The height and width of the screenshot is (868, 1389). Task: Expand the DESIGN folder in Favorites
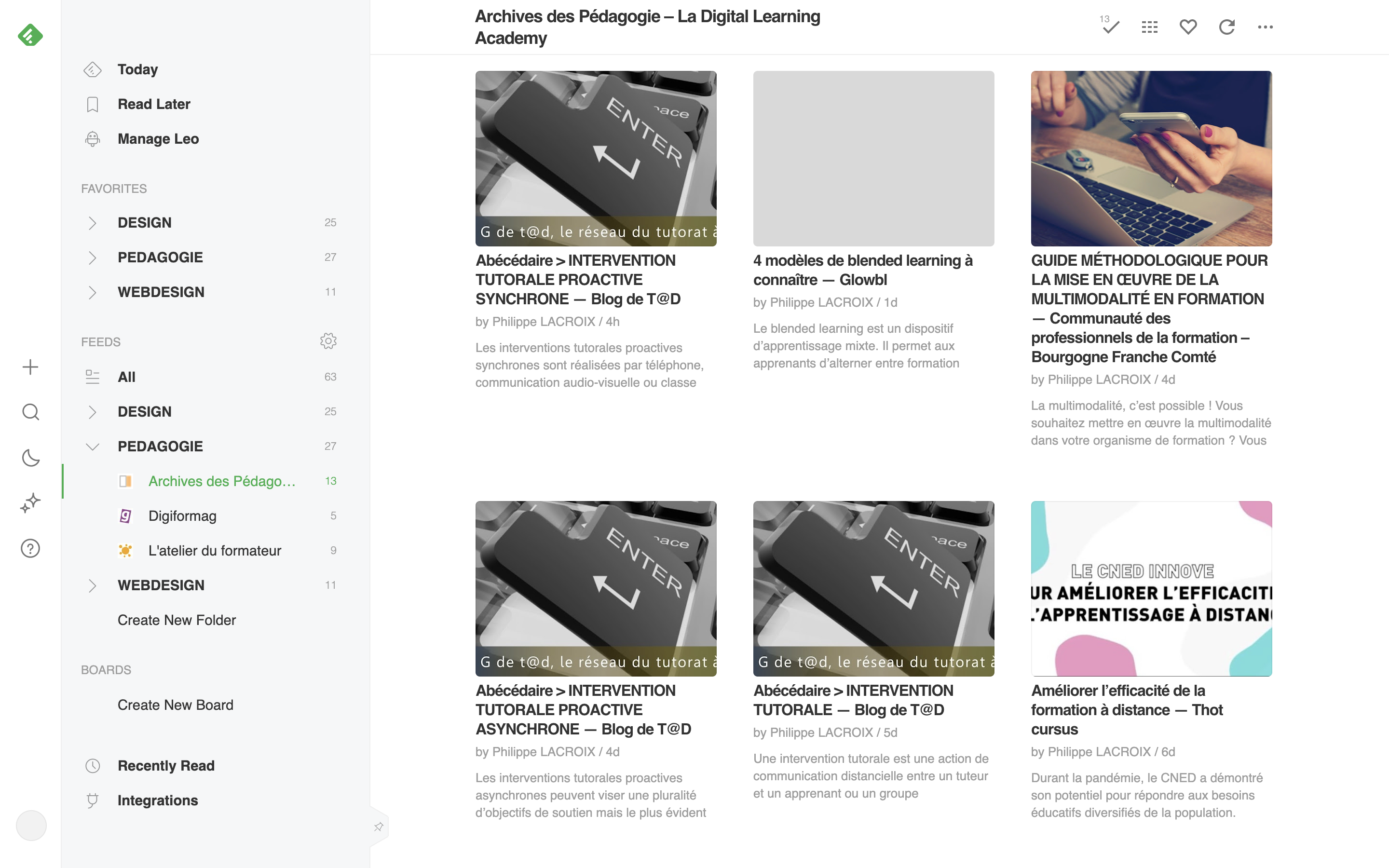[92, 223]
